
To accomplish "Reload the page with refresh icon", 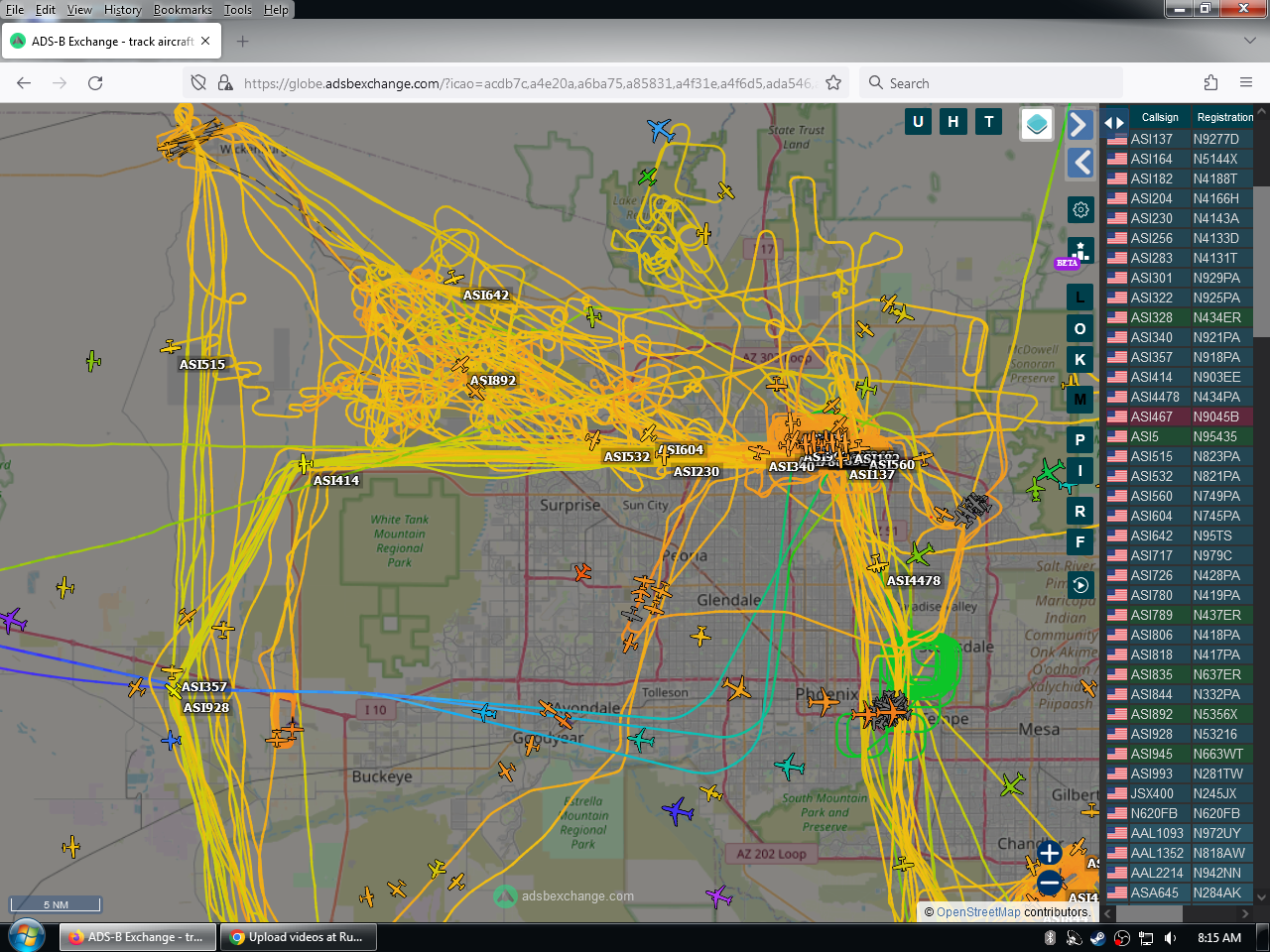I will (x=95, y=83).
